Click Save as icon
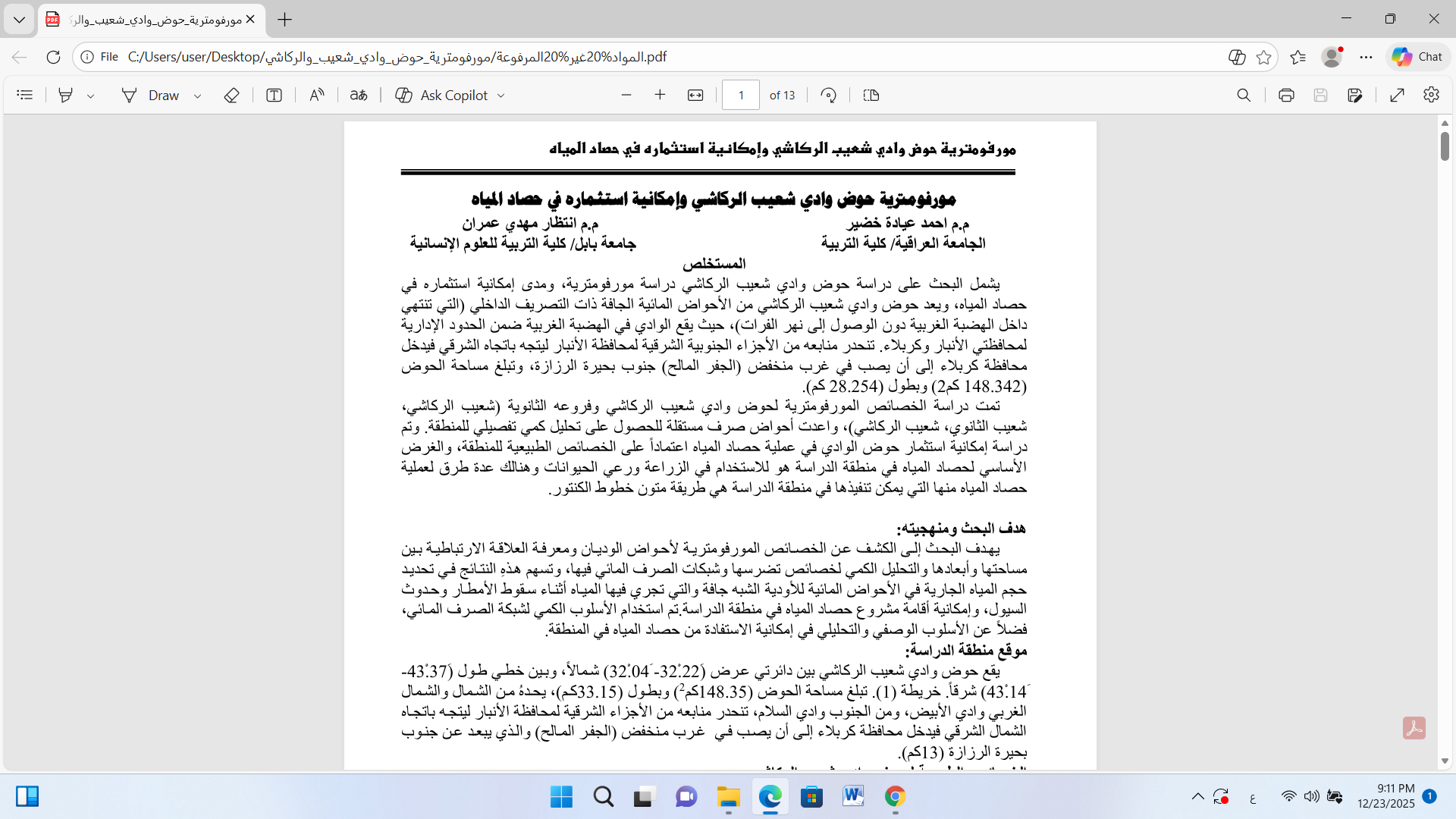Viewport: 1456px width, 819px height. click(x=1355, y=95)
